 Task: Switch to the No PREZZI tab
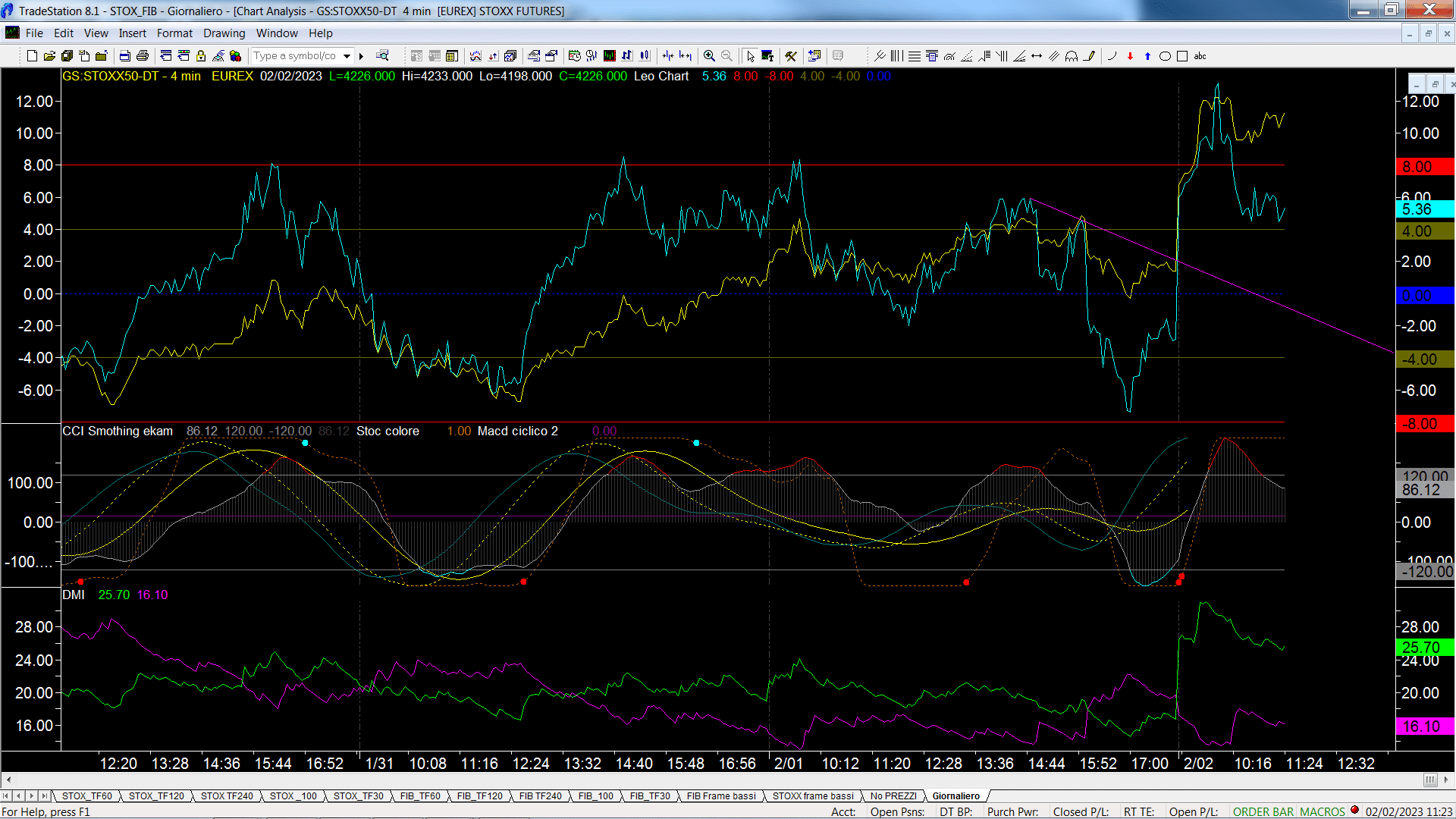[893, 795]
